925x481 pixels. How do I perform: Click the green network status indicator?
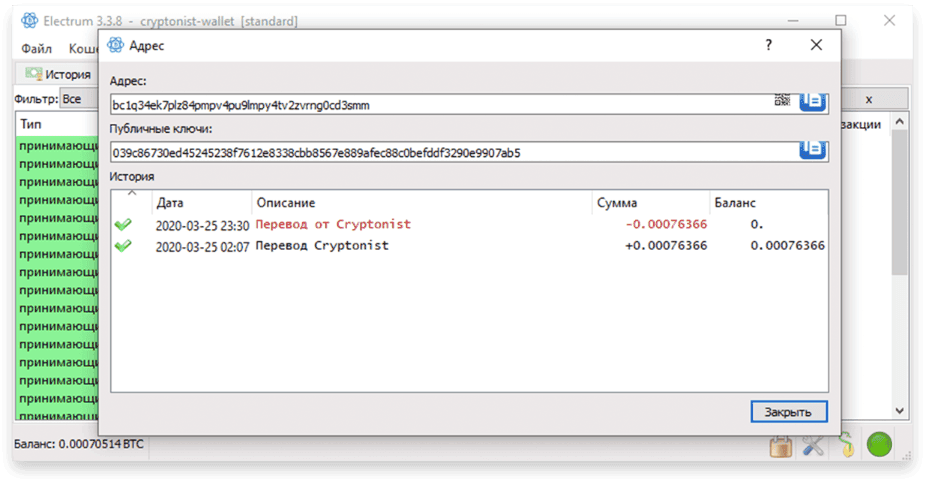point(879,444)
